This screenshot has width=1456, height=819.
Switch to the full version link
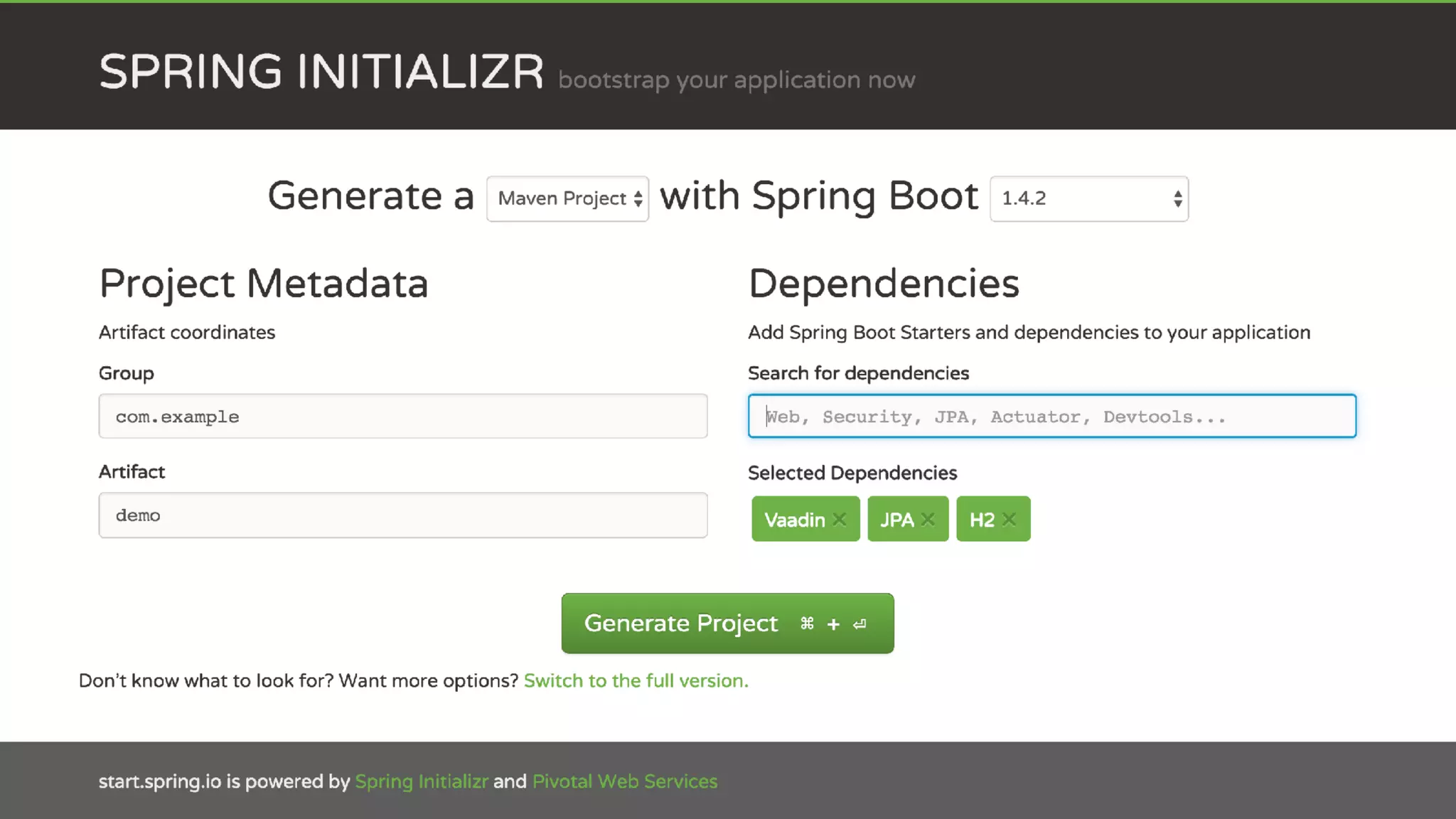(636, 681)
